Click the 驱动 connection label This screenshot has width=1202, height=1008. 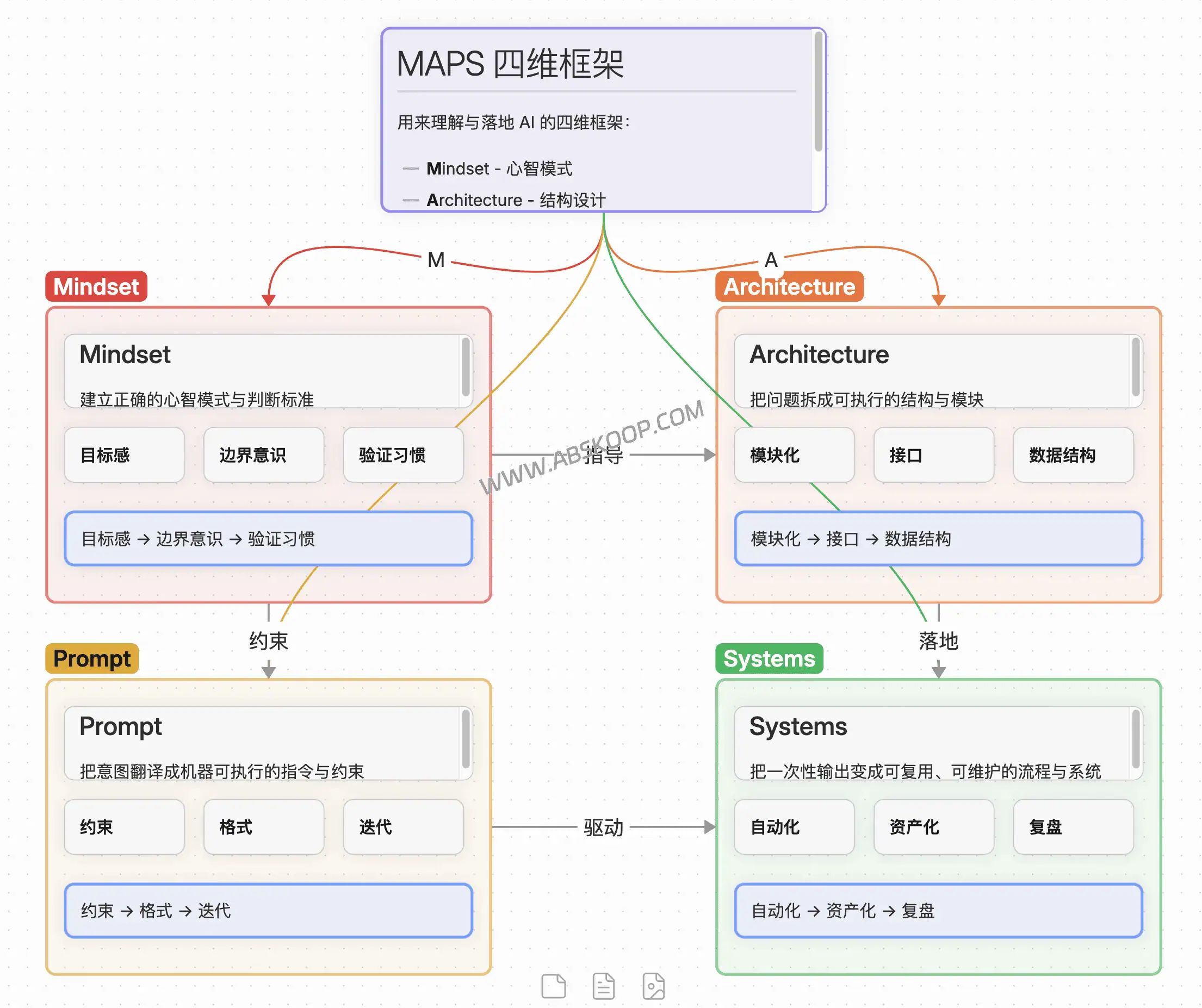603,827
